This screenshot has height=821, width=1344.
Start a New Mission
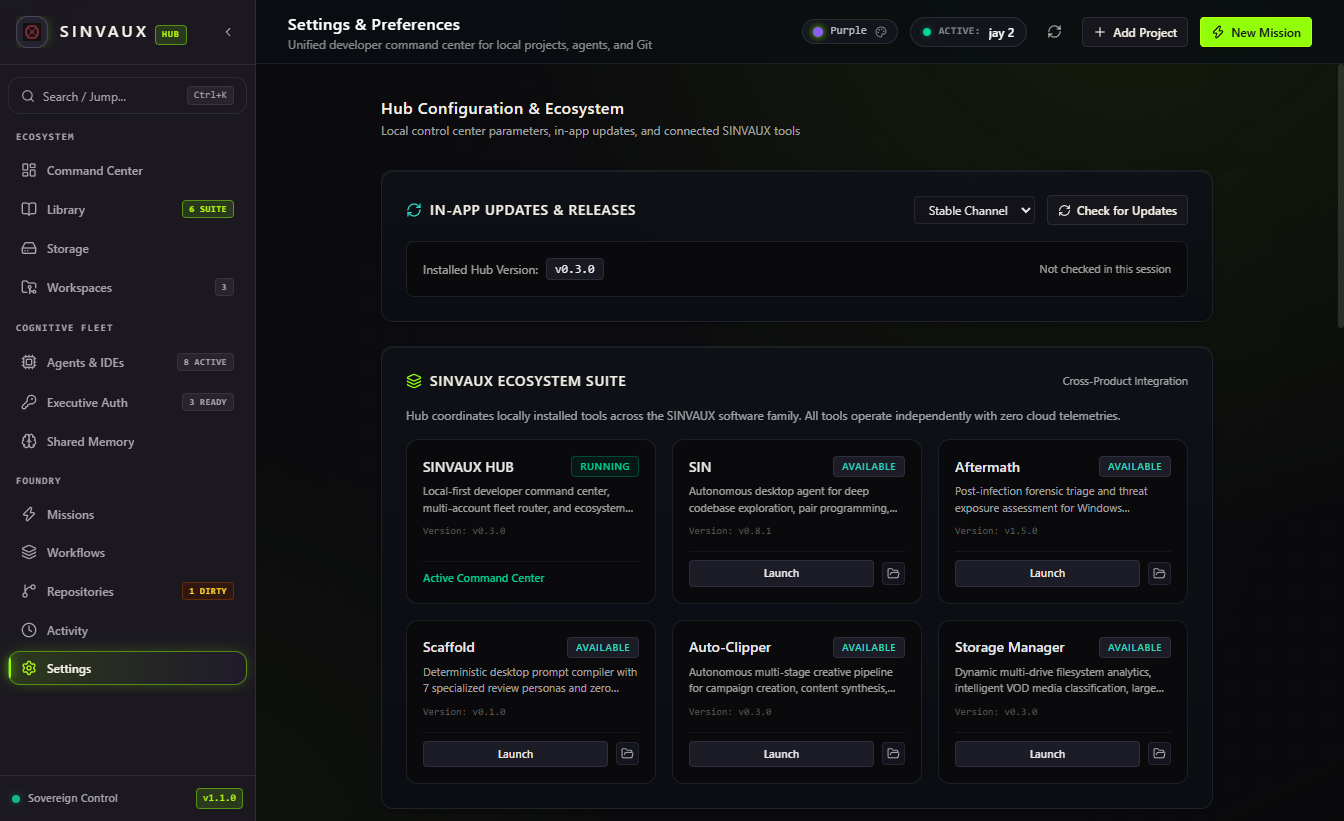[1256, 32]
